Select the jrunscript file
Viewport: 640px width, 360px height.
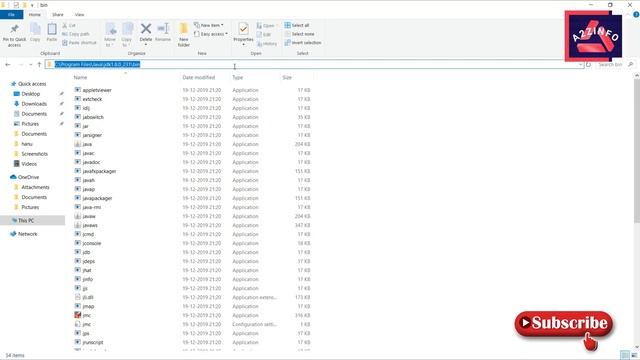pyautogui.click(x=93, y=342)
